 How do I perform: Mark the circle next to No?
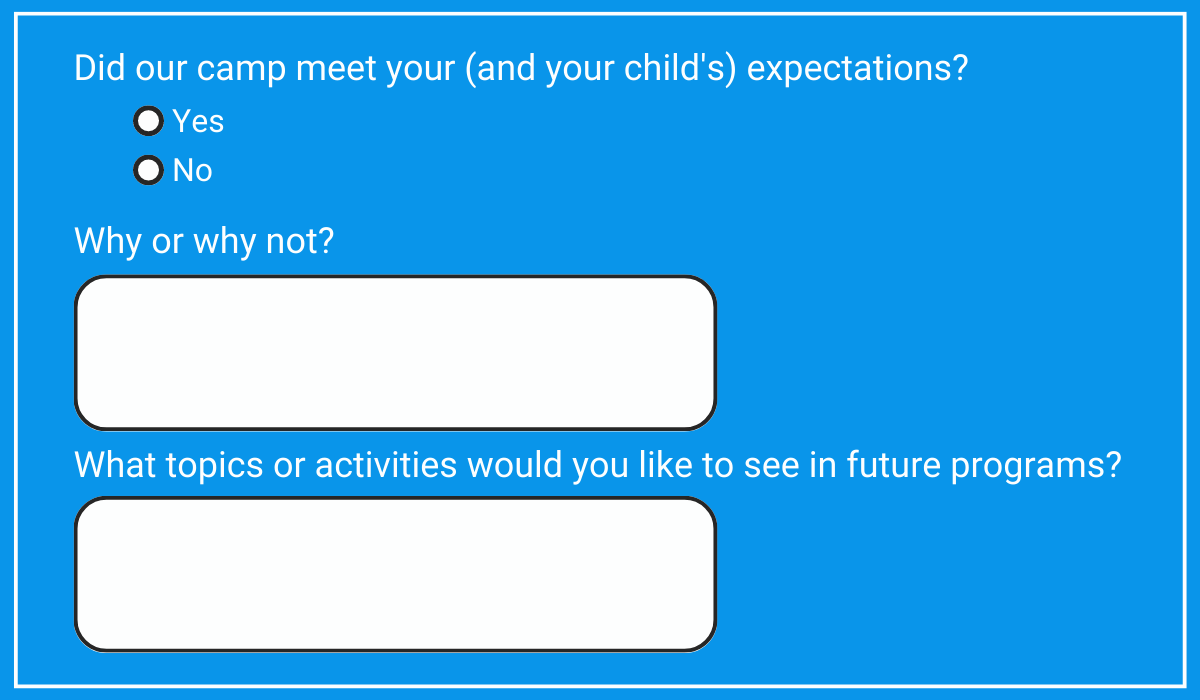[148, 171]
